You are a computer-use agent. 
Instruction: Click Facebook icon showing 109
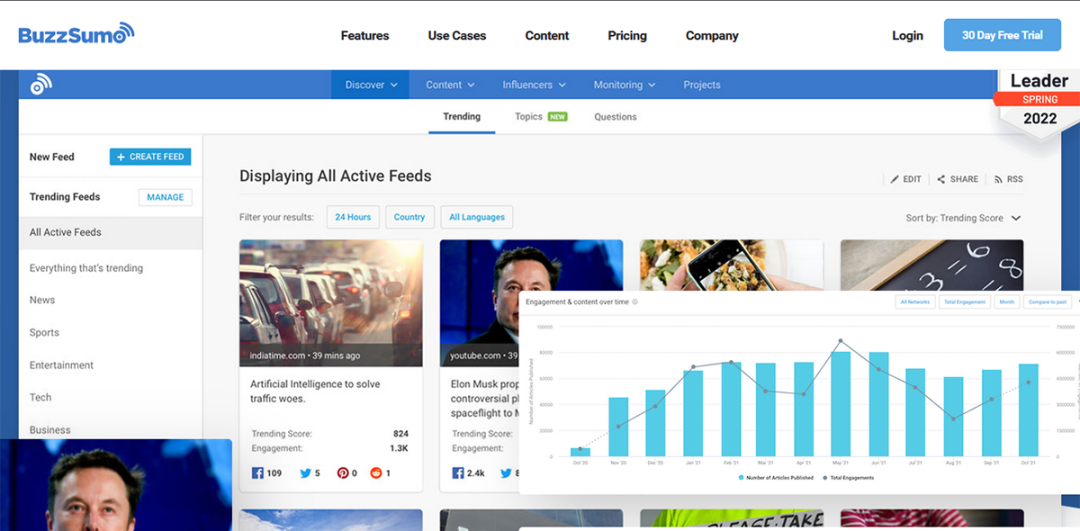point(258,473)
